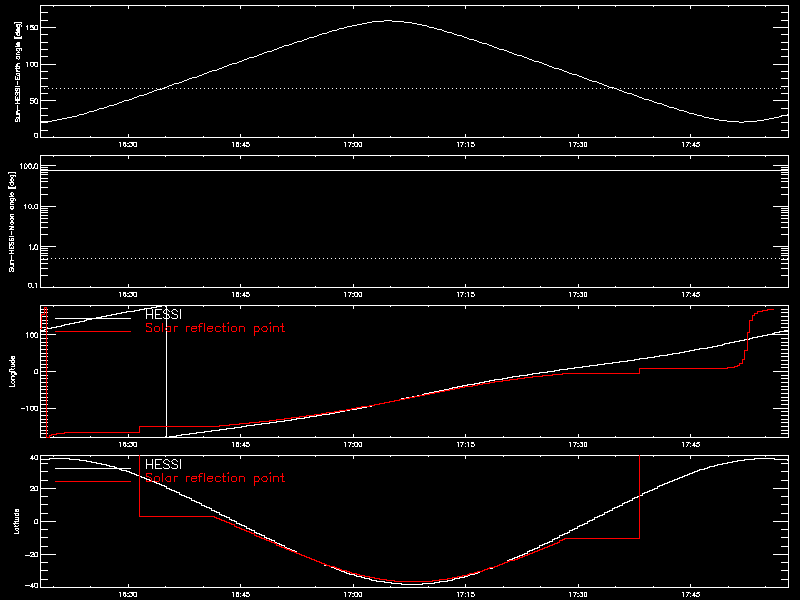The width and height of the screenshot is (800, 600).
Task: Click the 0.1 tick on Moon angle plot
Action: [32, 285]
